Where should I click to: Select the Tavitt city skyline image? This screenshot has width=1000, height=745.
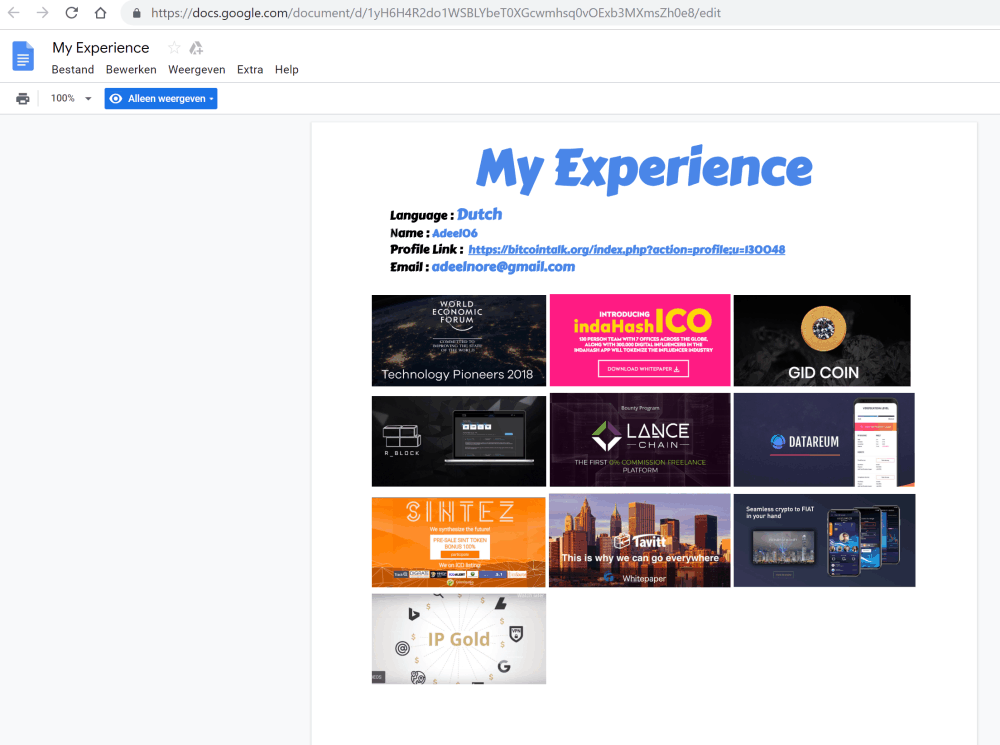pyautogui.click(x=640, y=540)
